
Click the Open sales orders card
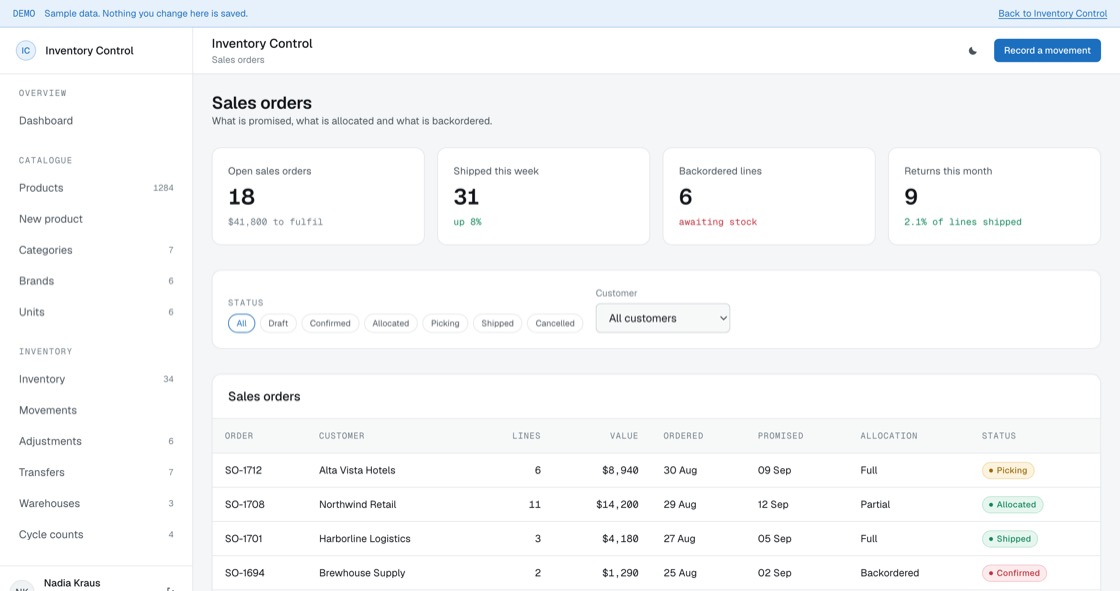coord(318,197)
